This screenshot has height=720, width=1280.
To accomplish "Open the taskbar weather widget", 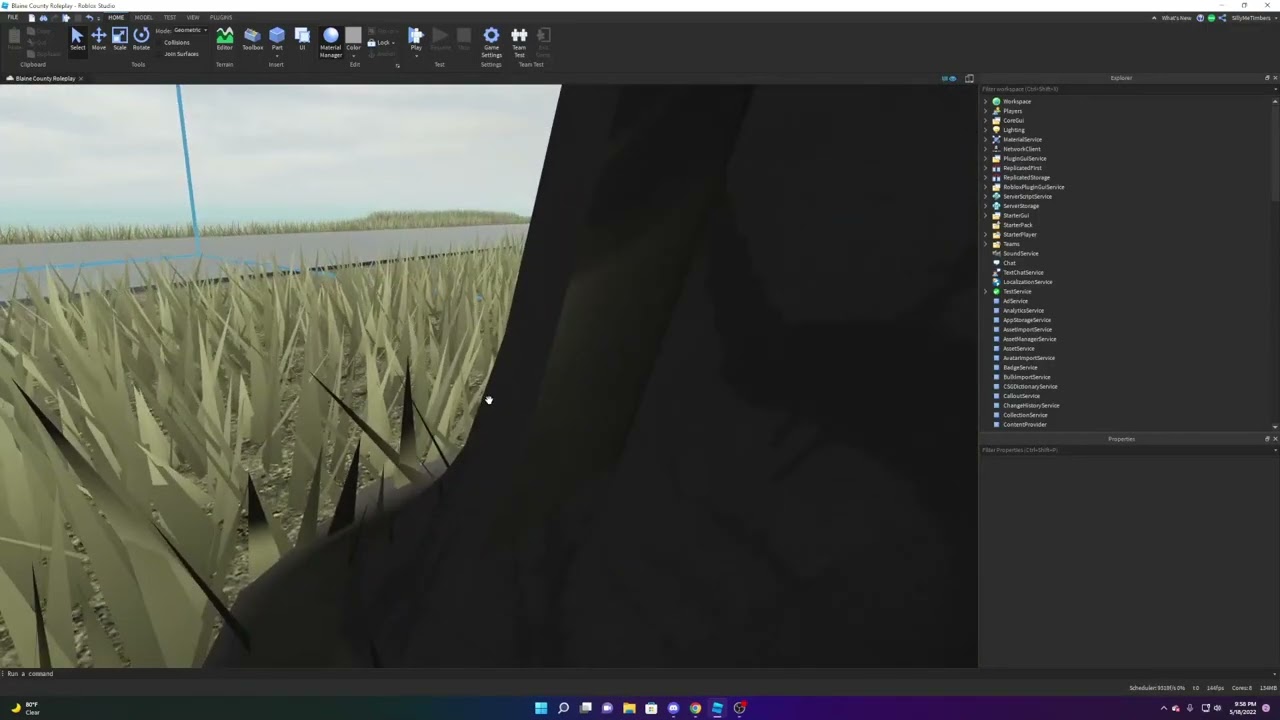I will [26, 708].
